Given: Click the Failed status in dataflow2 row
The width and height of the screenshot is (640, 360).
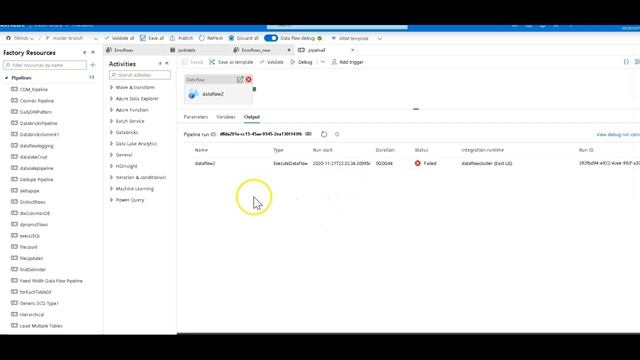Looking at the screenshot, I should [x=426, y=163].
